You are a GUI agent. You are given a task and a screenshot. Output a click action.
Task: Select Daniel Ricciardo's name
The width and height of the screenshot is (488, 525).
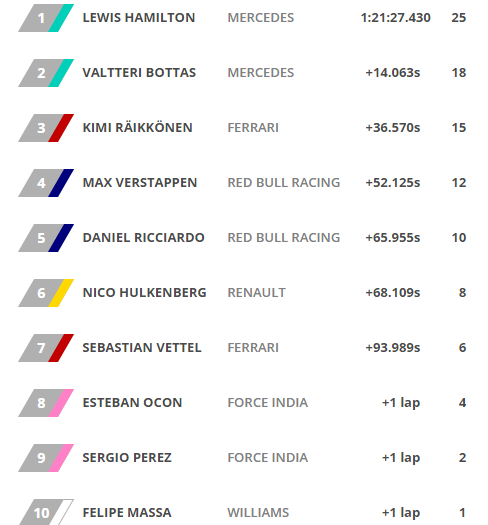pyautogui.click(x=143, y=238)
